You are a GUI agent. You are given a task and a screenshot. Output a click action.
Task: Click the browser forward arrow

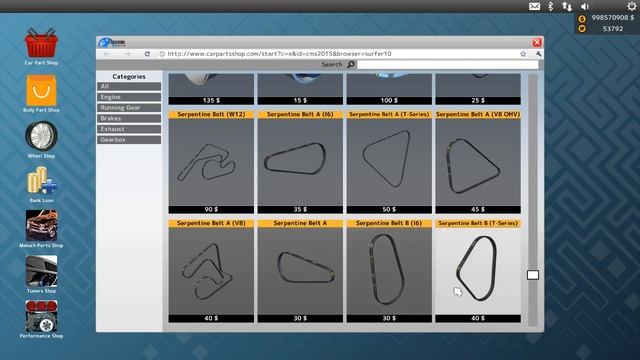point(127,54)
